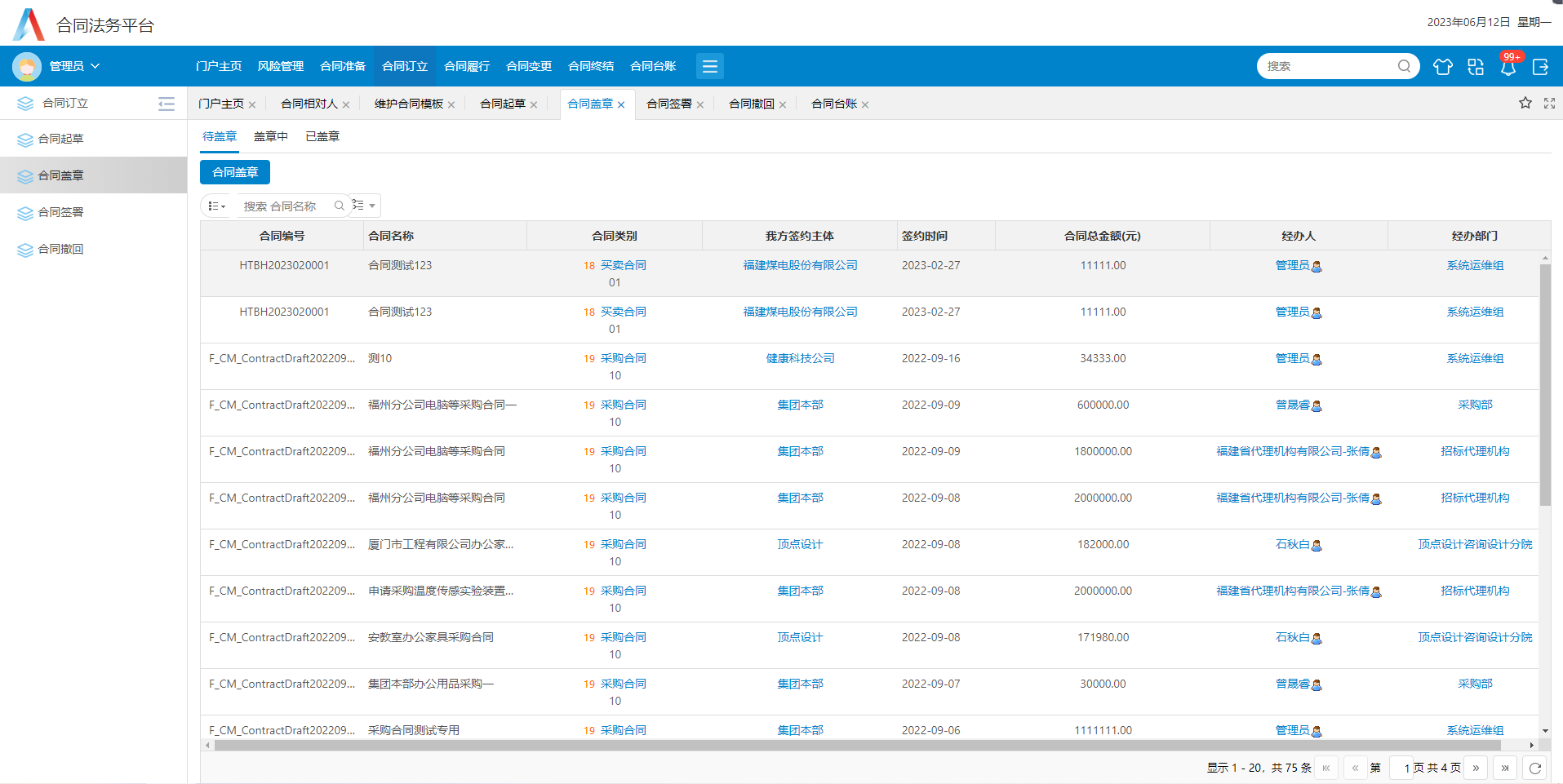Open 顶点设计咨询设计分院 link in 171980.00 row
This screenshot has width=1563, height=784.
point(1475,637)
